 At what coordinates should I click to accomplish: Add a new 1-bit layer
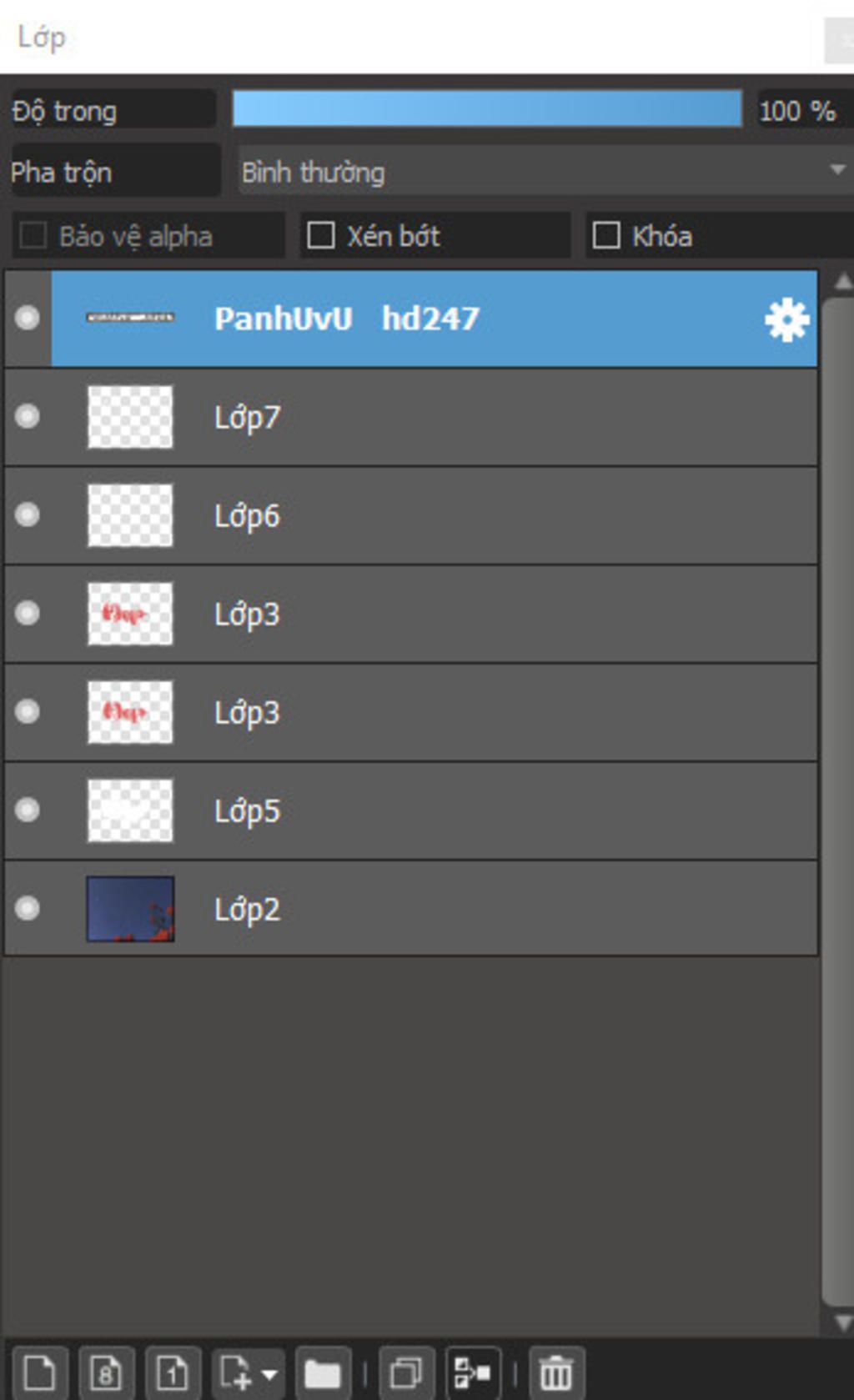173,1372
